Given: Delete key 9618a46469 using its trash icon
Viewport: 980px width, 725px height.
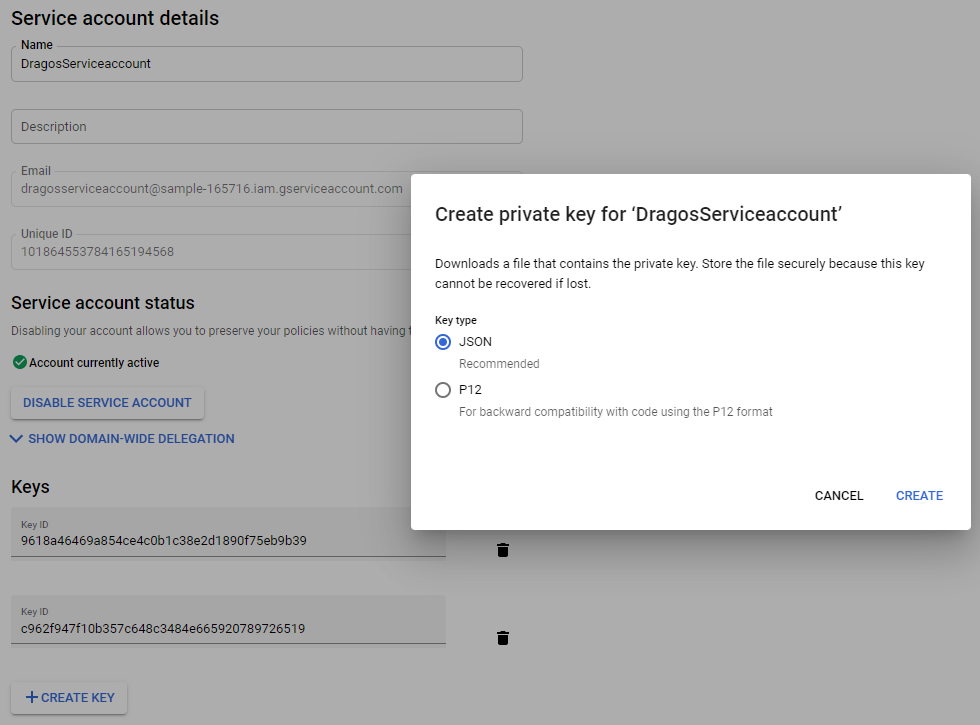Looking at the screenshot, I should [503, 549].
